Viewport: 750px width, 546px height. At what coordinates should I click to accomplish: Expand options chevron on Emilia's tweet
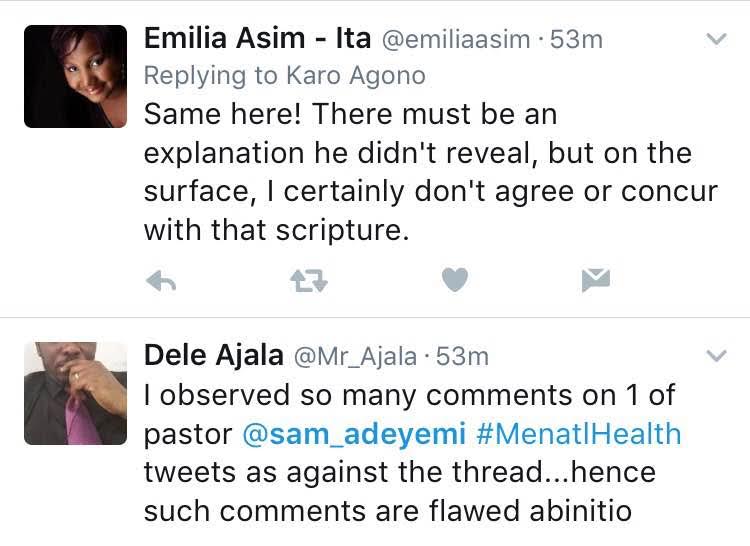pos(716,39)
